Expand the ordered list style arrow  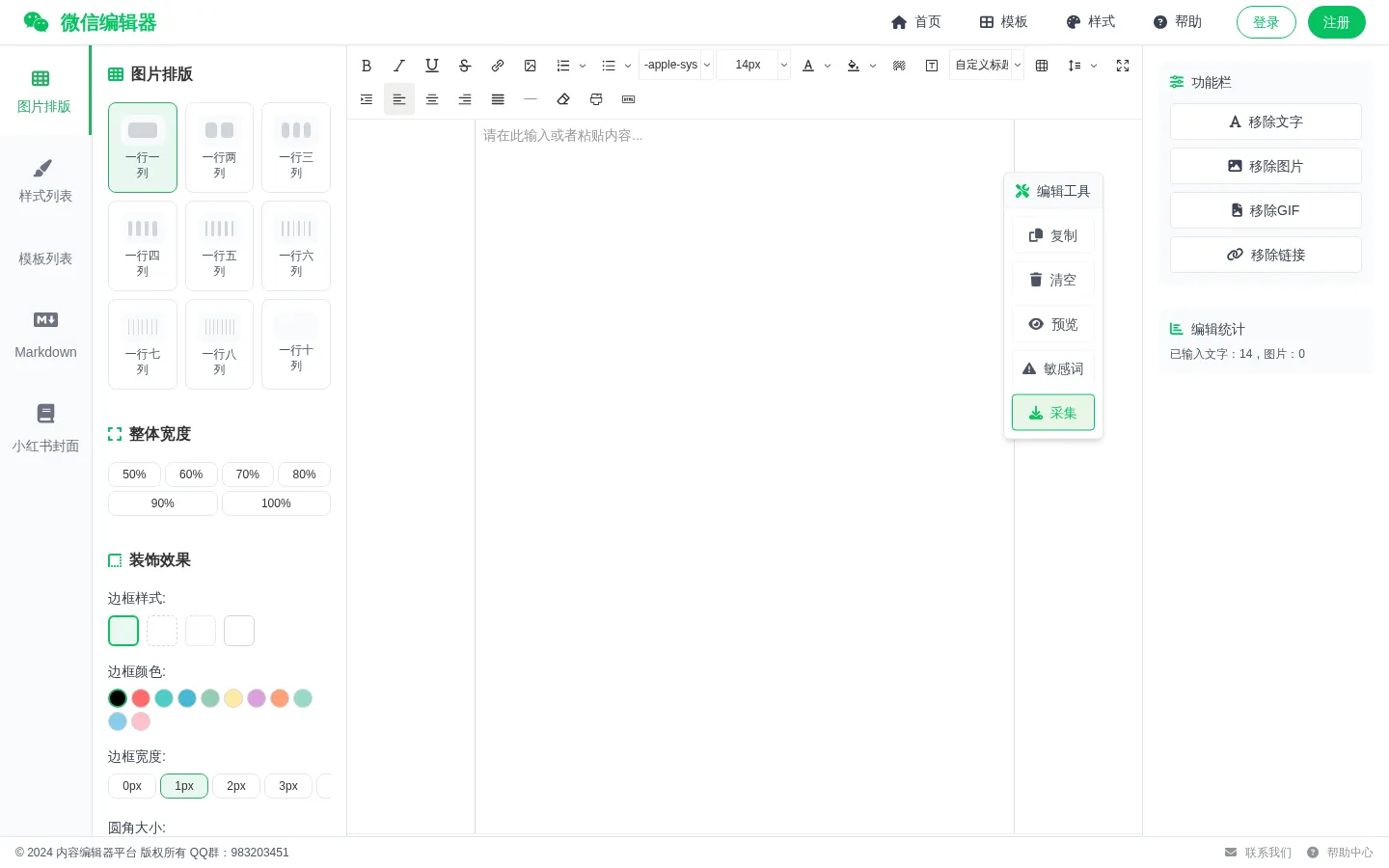tap(583, 67)
